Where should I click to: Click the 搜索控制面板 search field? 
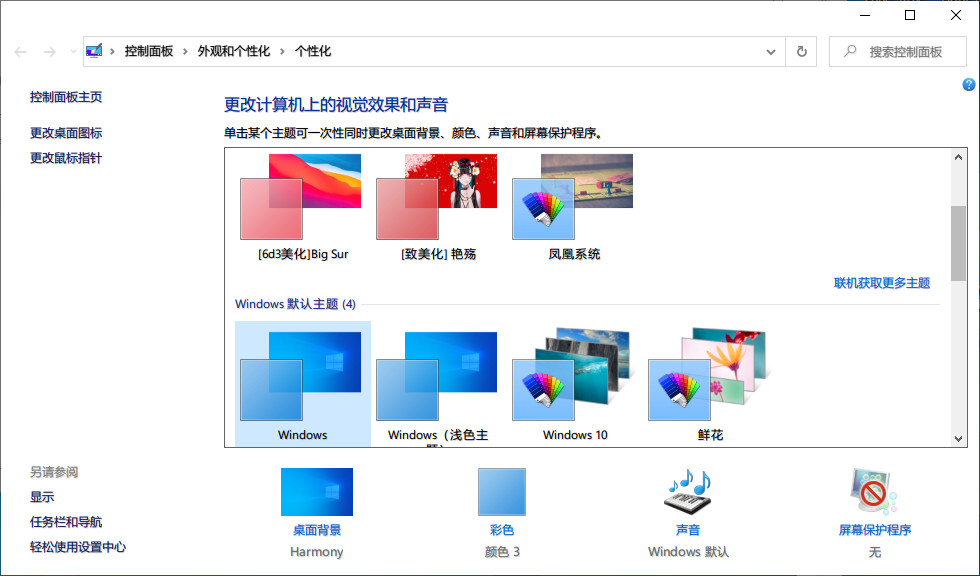point(898,52)
